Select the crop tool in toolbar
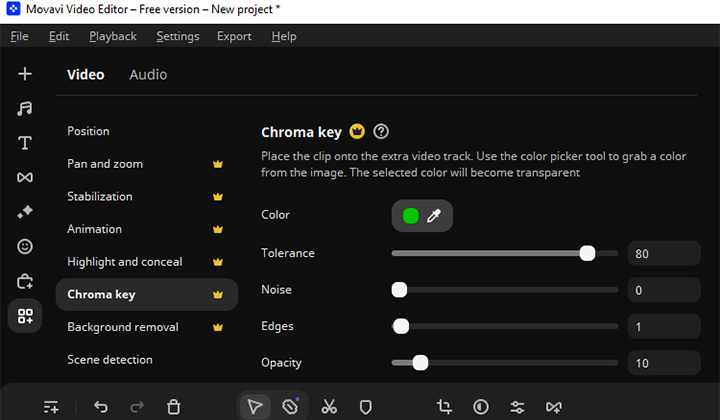The width and height of the screenshot is (720, 420). pos(444,407)
